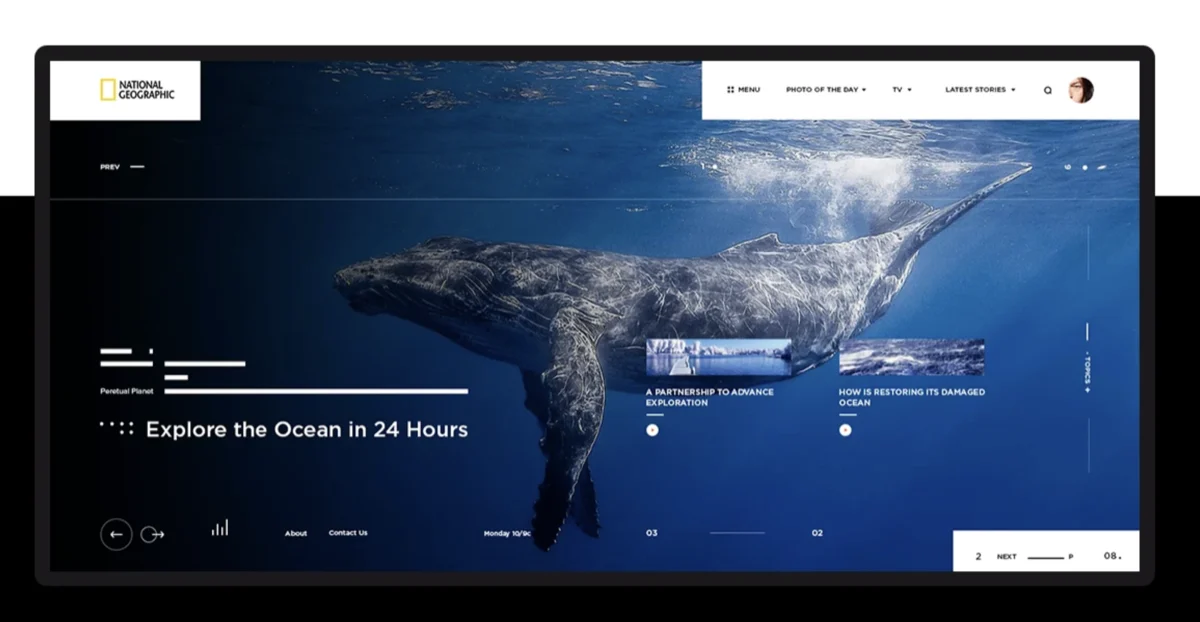Open 'A Partnership to Advance Exploration' headline
Viewport: 1200px width, 622px height.
[710, 397]
